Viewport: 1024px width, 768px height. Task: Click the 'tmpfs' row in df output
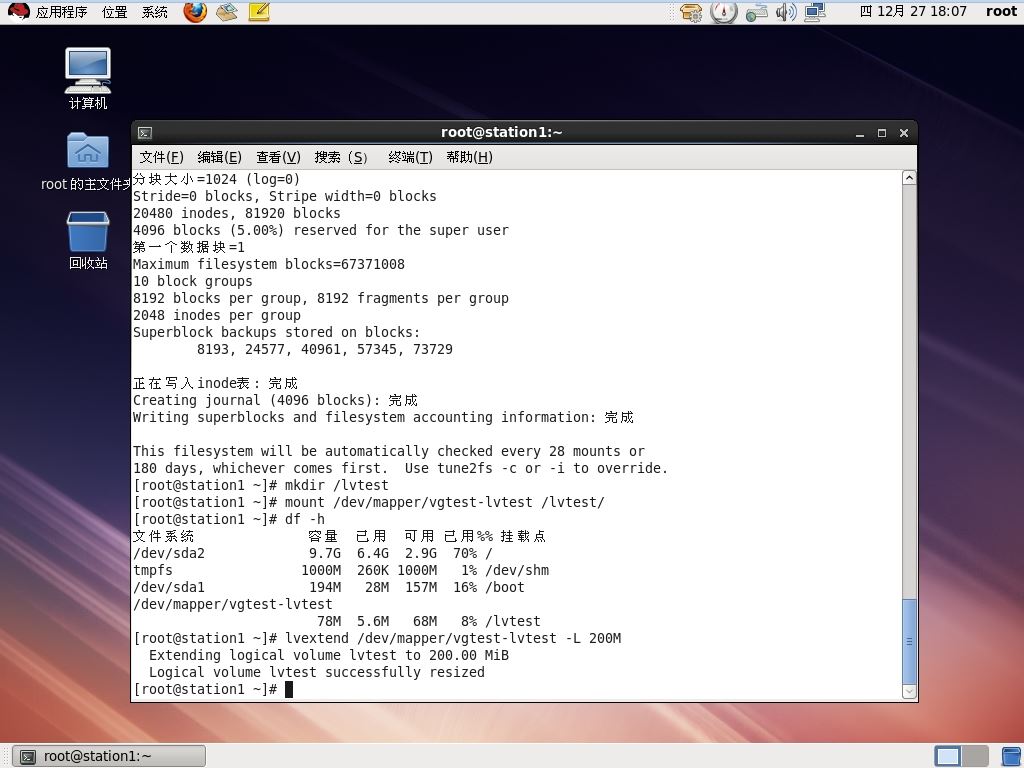coord(341,570)
